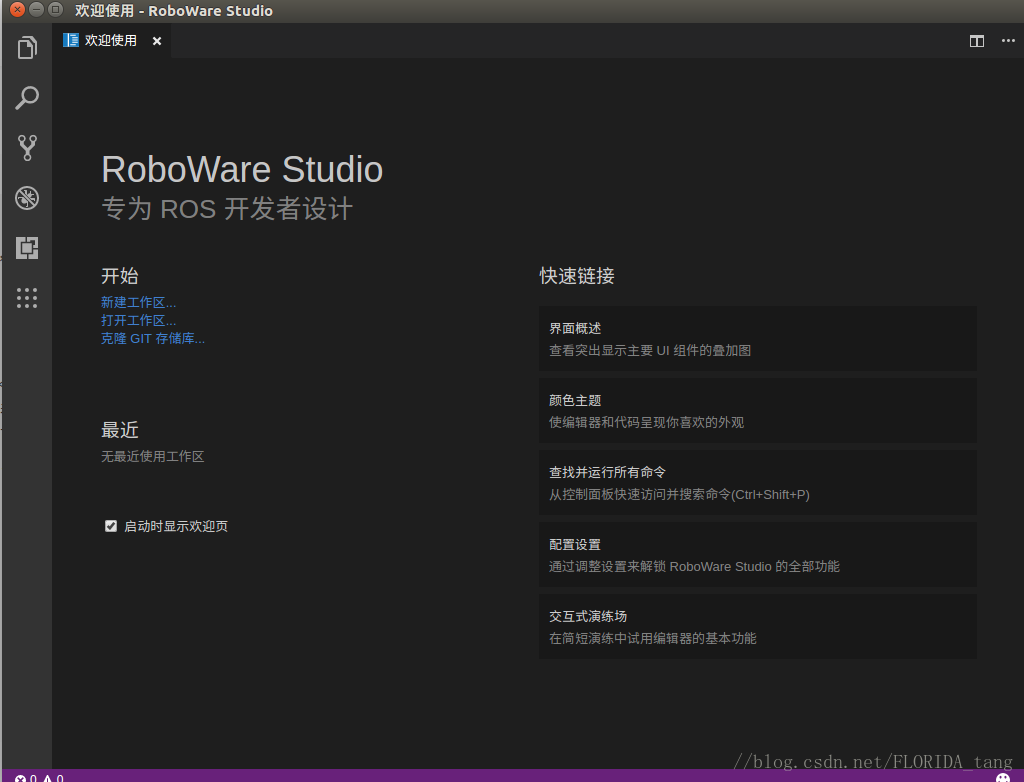Viewport: 1024px width, 782px height.
Task: Click the 新建工作区... link
Action: pos(138,302)
